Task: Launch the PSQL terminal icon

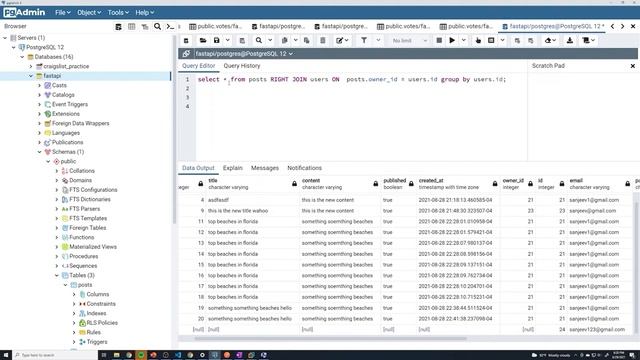Action: [170, 27]
